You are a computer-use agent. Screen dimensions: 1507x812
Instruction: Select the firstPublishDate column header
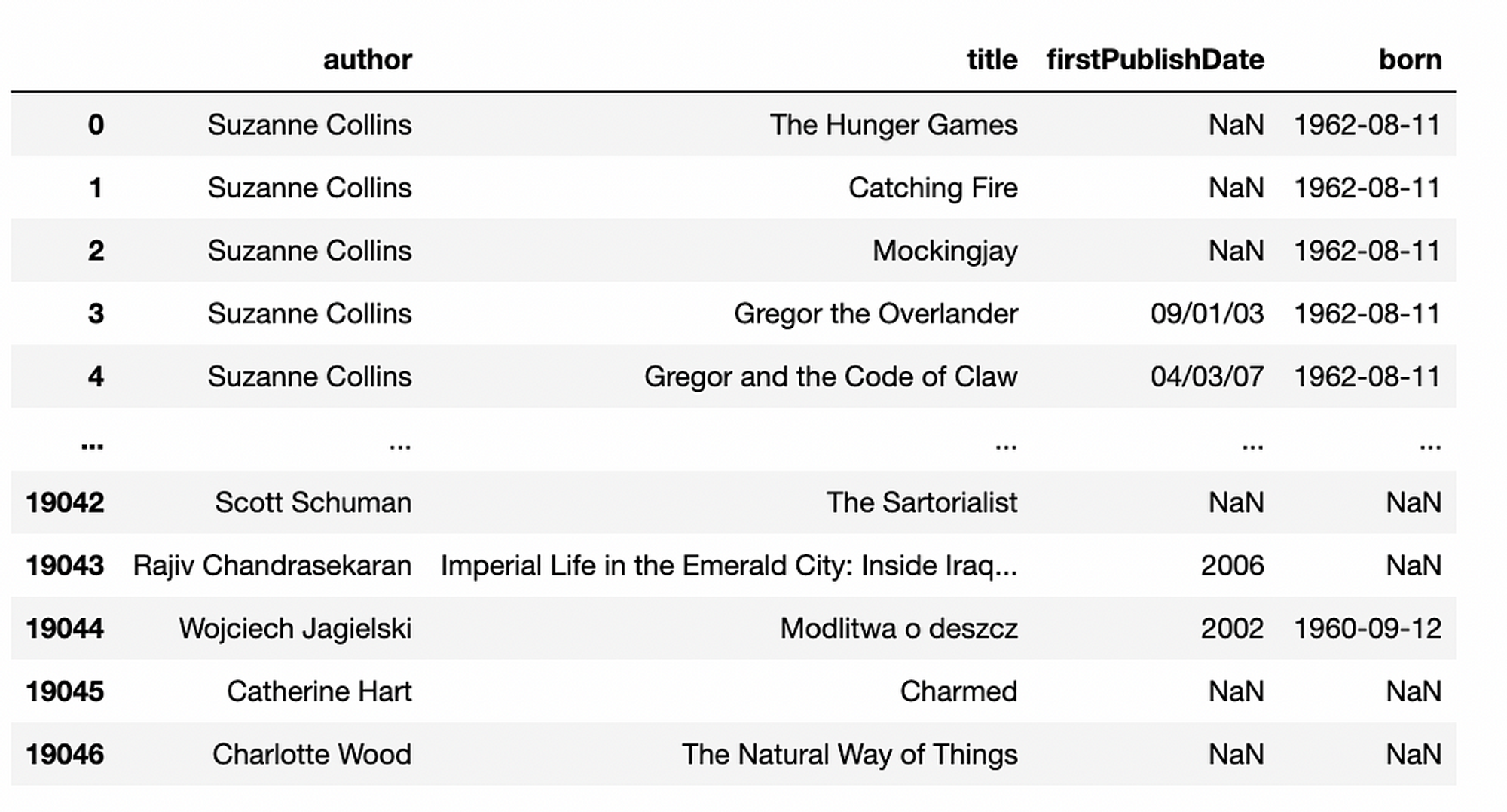1155,60
